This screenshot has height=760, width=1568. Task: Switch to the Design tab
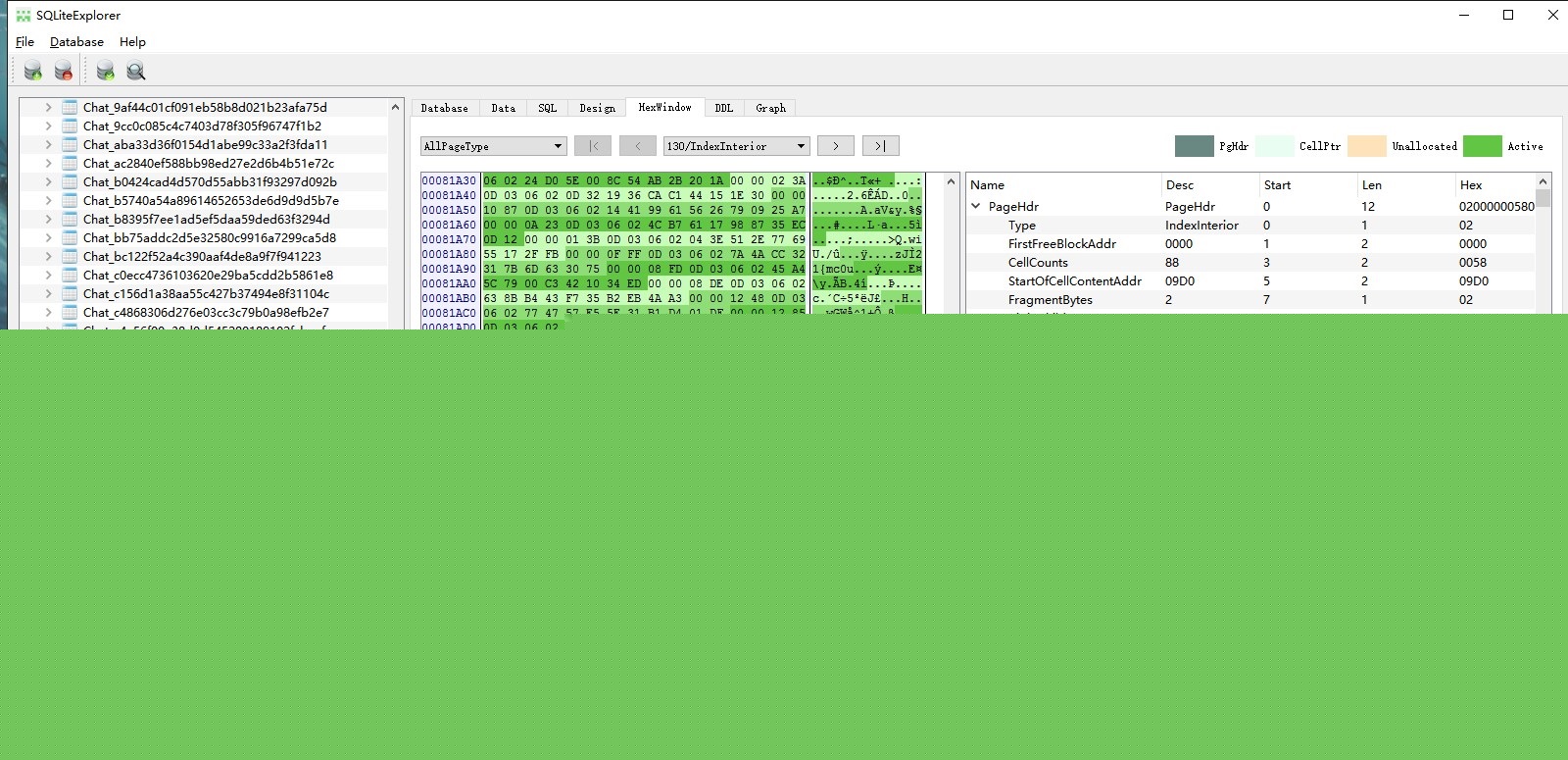[x=597, y=108]
